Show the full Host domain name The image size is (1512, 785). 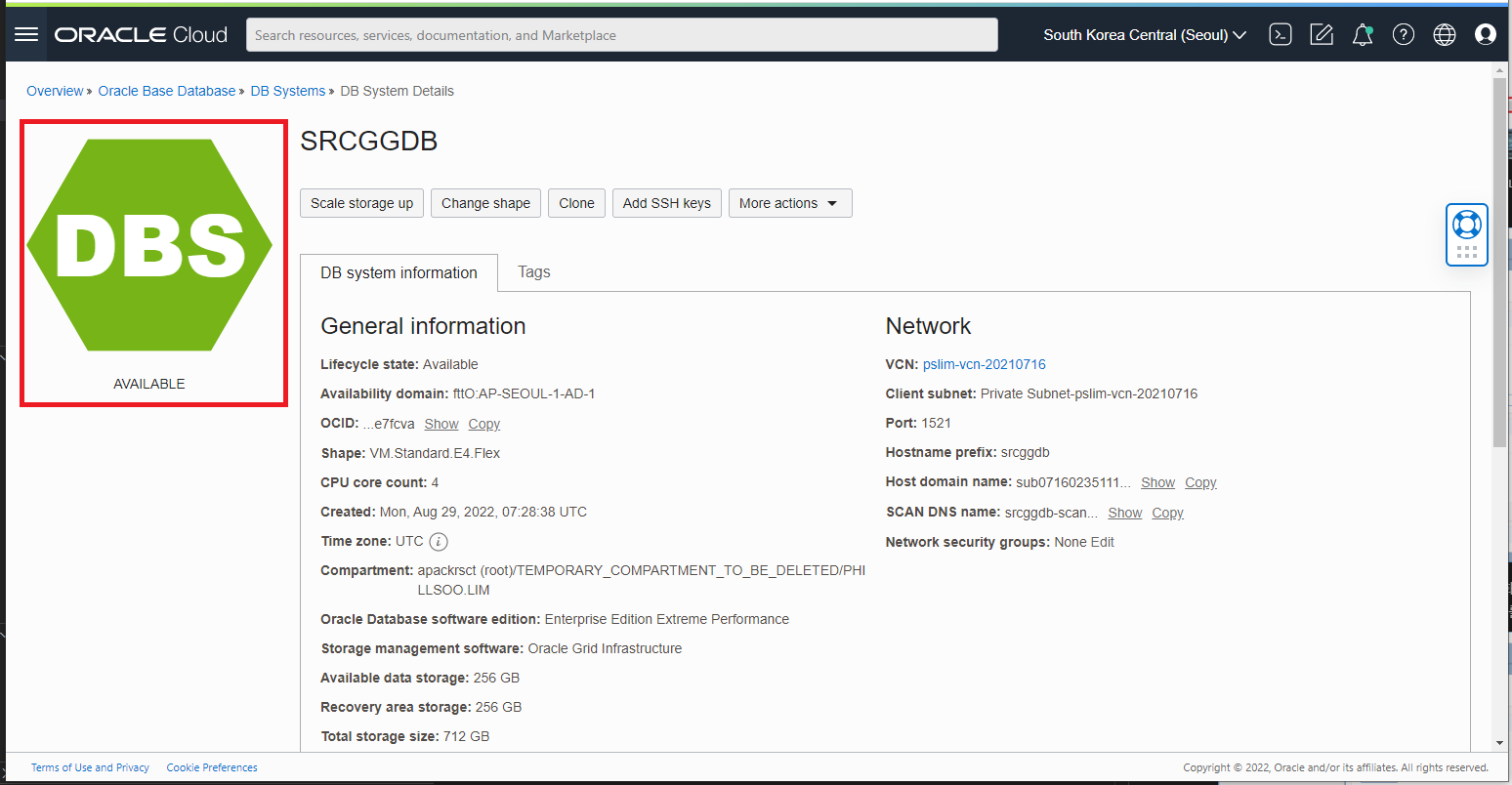tap(1158, 482)
